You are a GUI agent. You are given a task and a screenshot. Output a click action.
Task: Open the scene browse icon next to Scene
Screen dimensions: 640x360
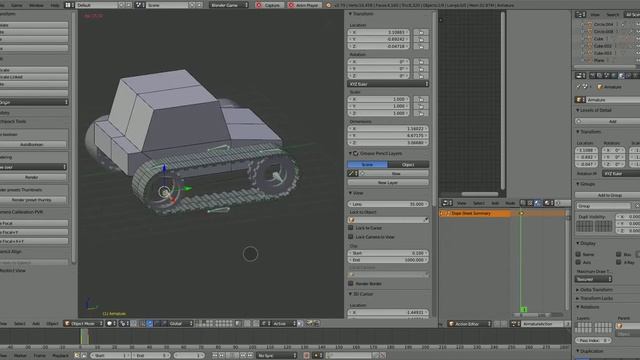click(x=140, y=5)
